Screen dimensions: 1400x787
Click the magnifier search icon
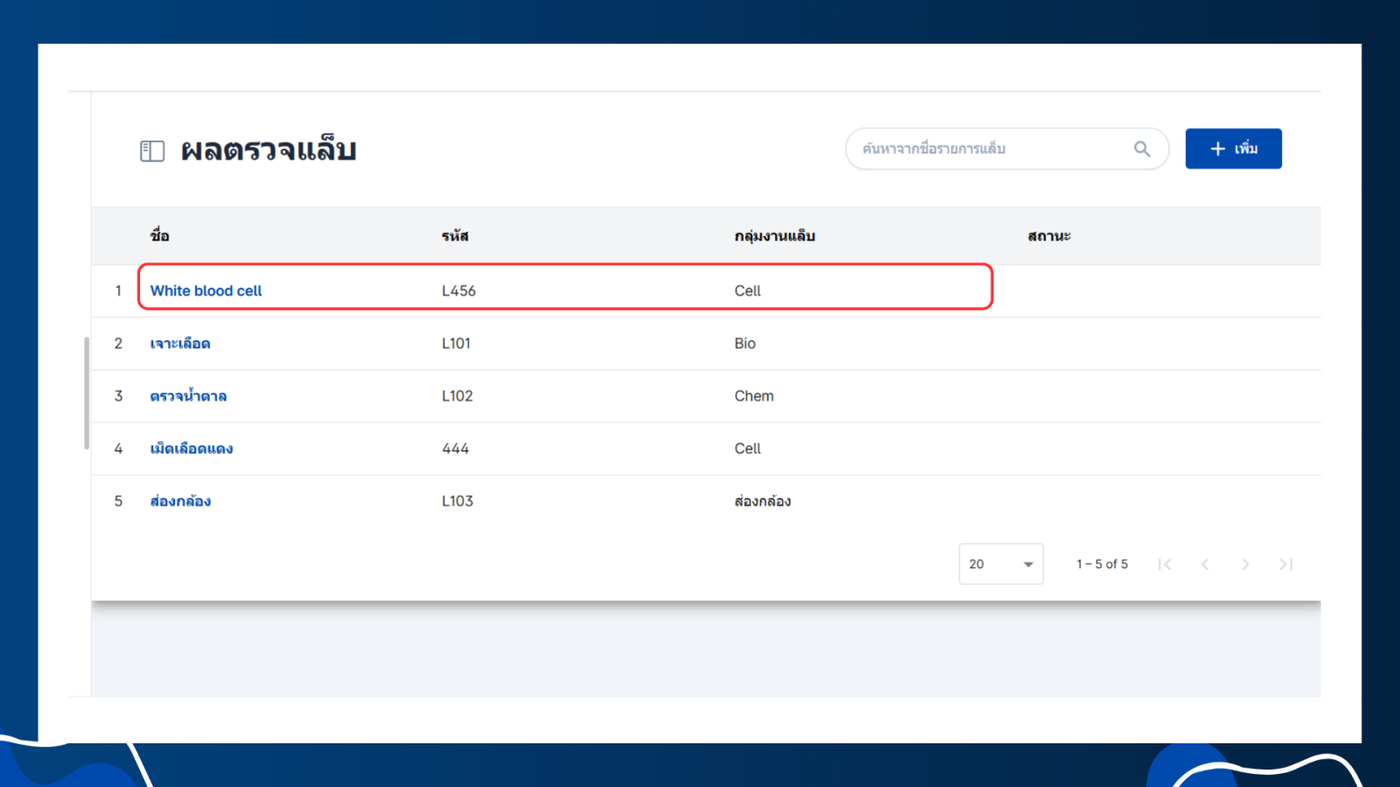(x=1142, y=149)
